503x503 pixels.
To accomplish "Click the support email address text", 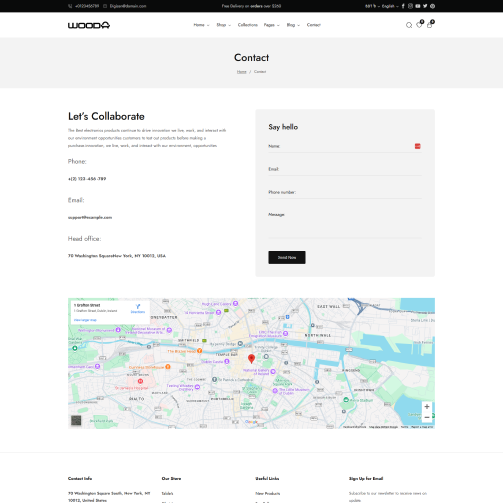I will (x=90, y=217).
